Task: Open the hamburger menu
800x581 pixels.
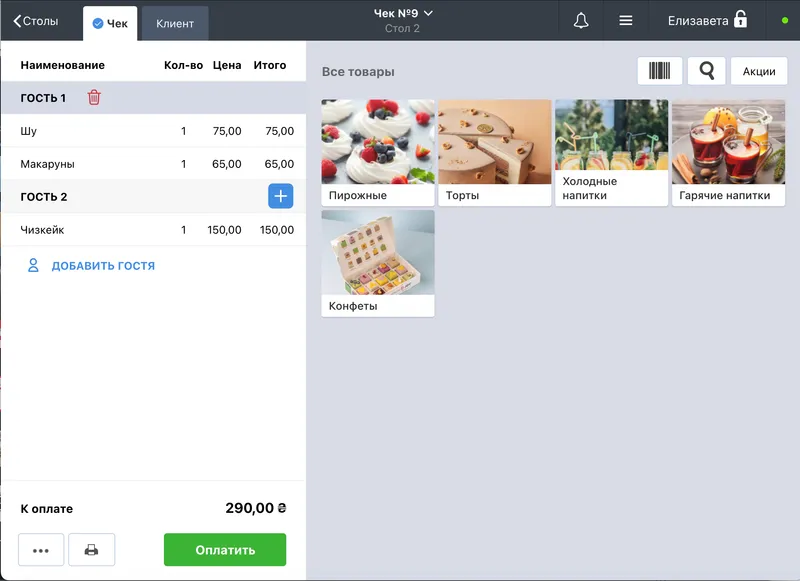Action: point(626,21)
